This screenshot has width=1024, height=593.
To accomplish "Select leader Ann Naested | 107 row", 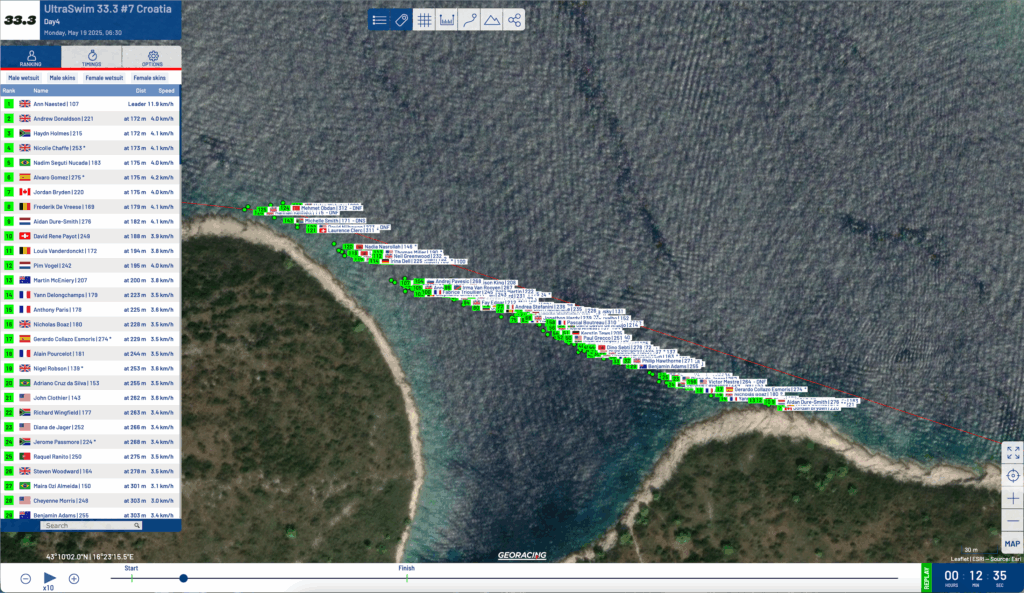I will (x=91, y=104).
